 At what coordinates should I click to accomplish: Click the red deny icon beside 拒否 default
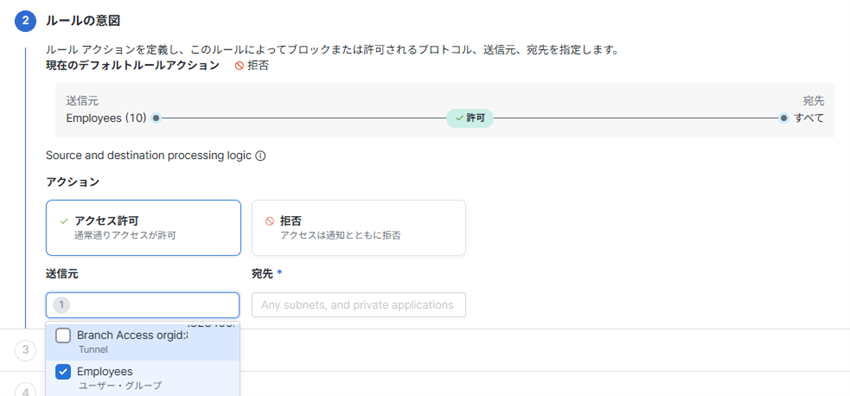pyautogui.click(x=239, y=66)
